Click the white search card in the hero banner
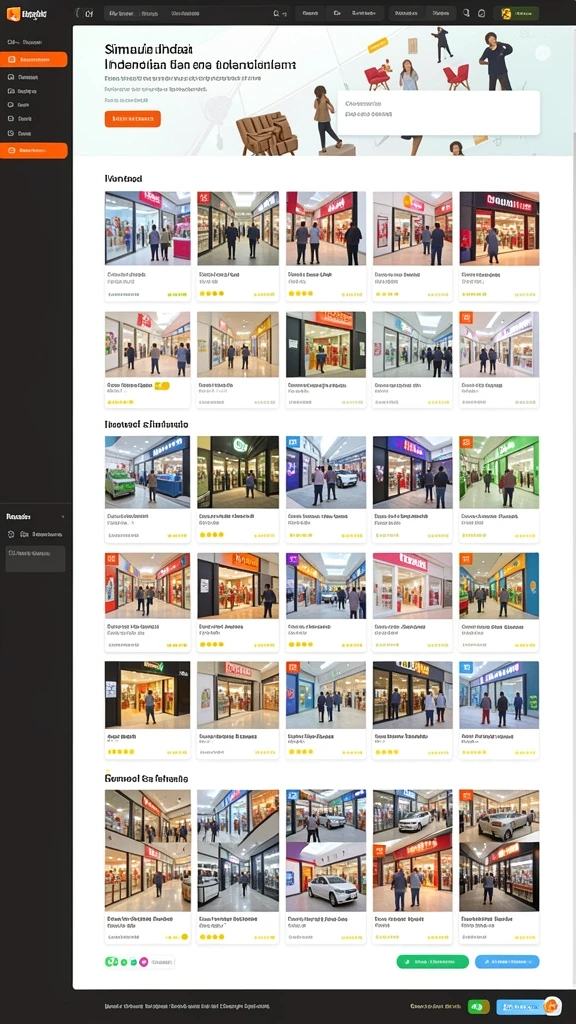Image resolution: width=576 pixels, height=1024 pixels. pos(438,113)
